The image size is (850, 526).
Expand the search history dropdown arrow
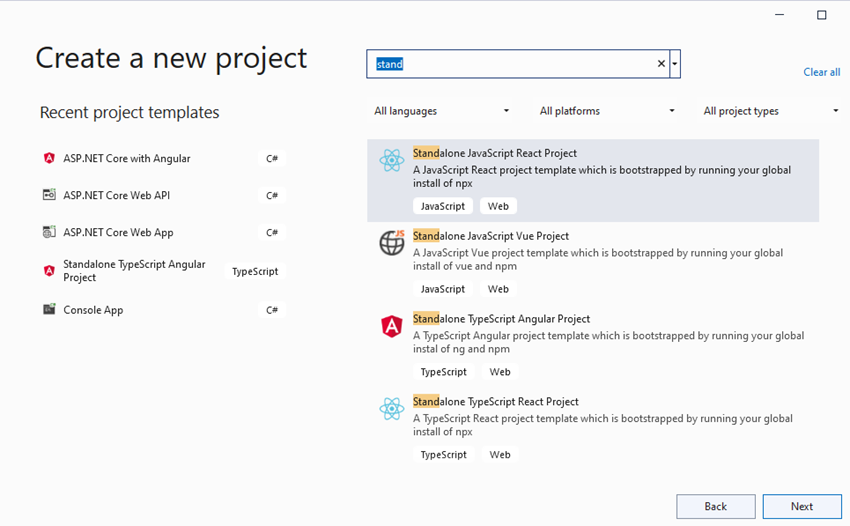pyautogui.click(x=675, y=64)
